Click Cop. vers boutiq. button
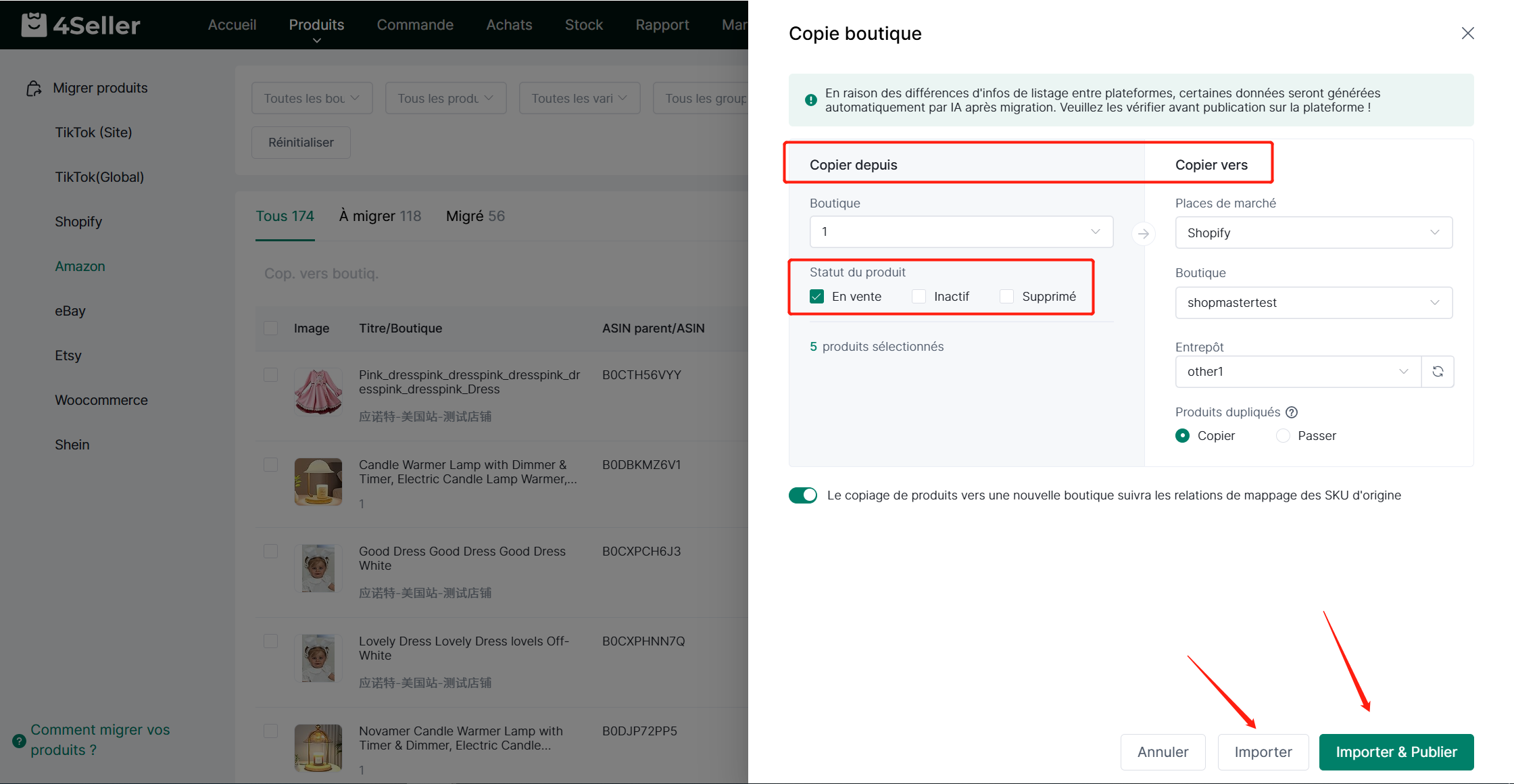 point(321,274)
